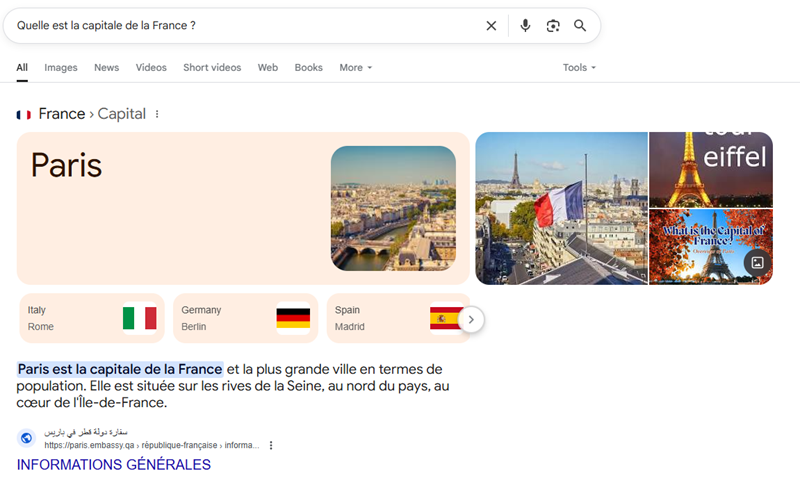Submit search with the magnifying glass icon
Viewport: 800px width, 478px height.
(580, 26)
